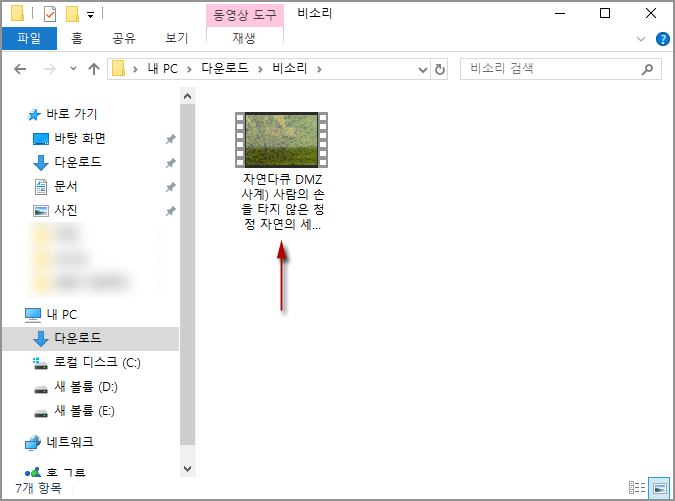This screenshot has width=675, height=501.
Task: Close the 비소리 window
Action: point(651,14)
